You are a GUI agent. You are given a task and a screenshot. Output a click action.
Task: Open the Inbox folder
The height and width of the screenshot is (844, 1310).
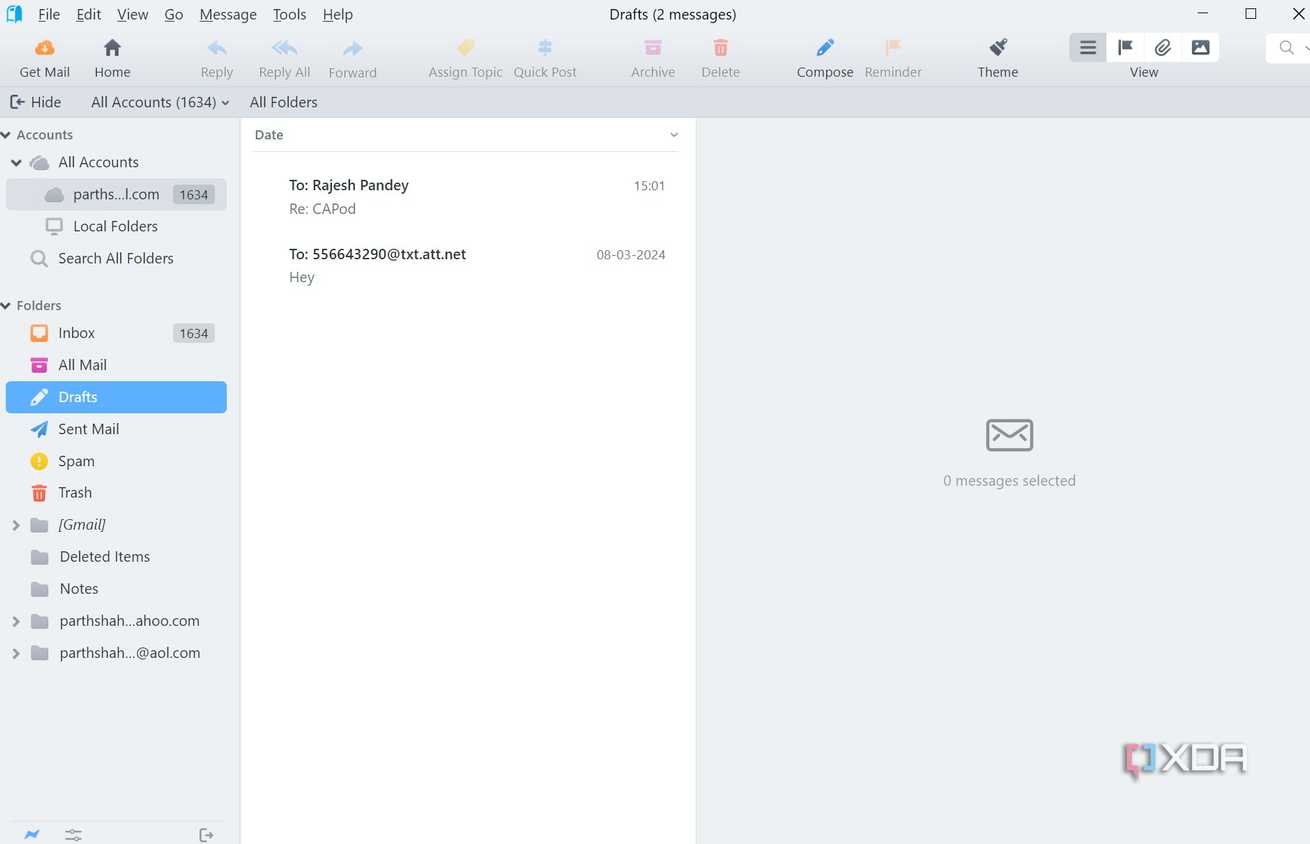(116, 333)
